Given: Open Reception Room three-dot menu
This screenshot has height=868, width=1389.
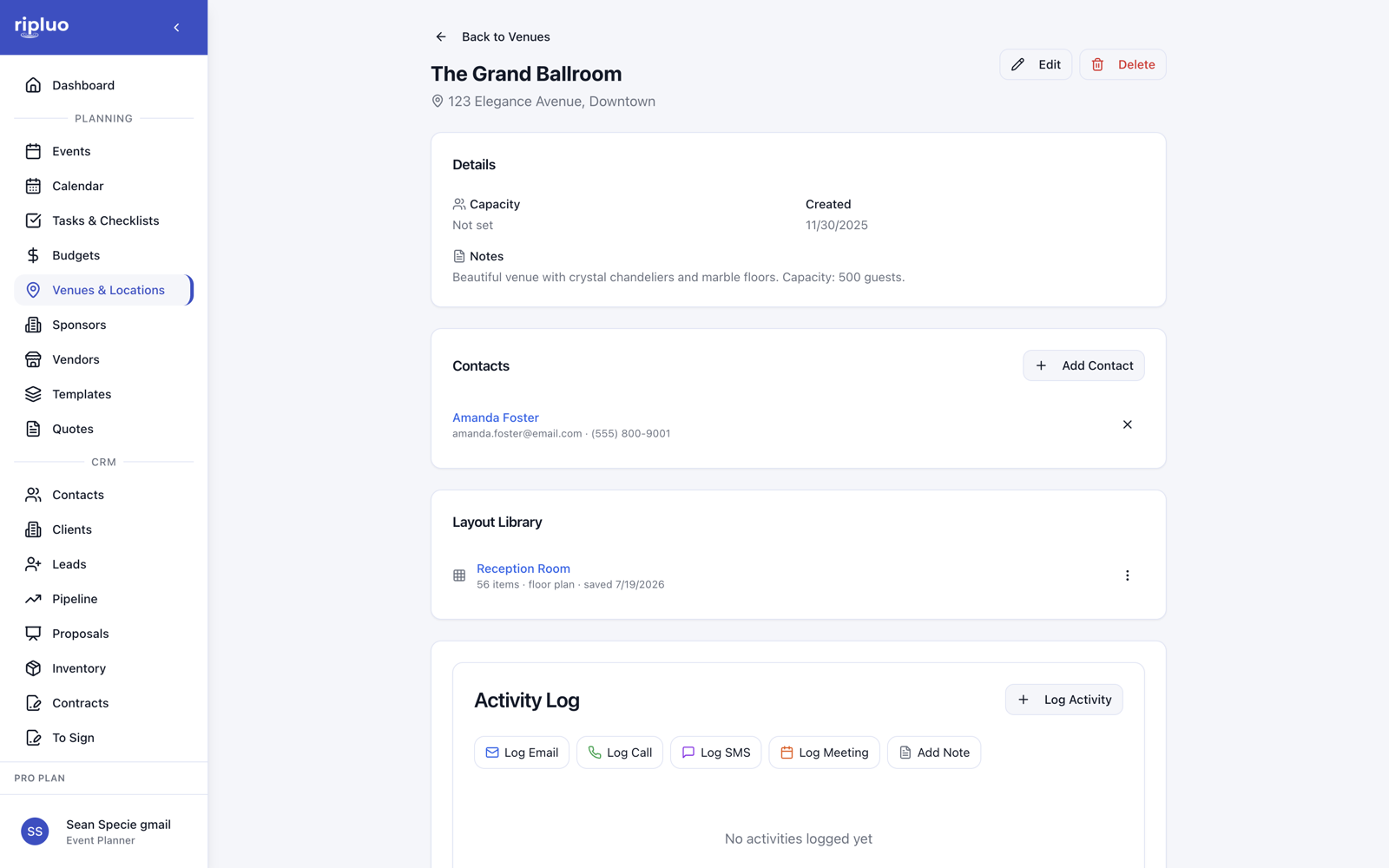Looking at the screenshot, I should (1127, 575).
